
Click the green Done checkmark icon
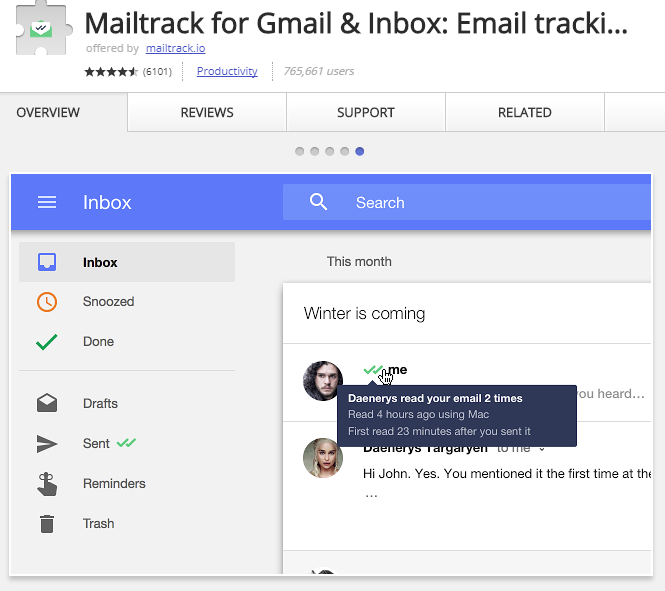(47, 342)
